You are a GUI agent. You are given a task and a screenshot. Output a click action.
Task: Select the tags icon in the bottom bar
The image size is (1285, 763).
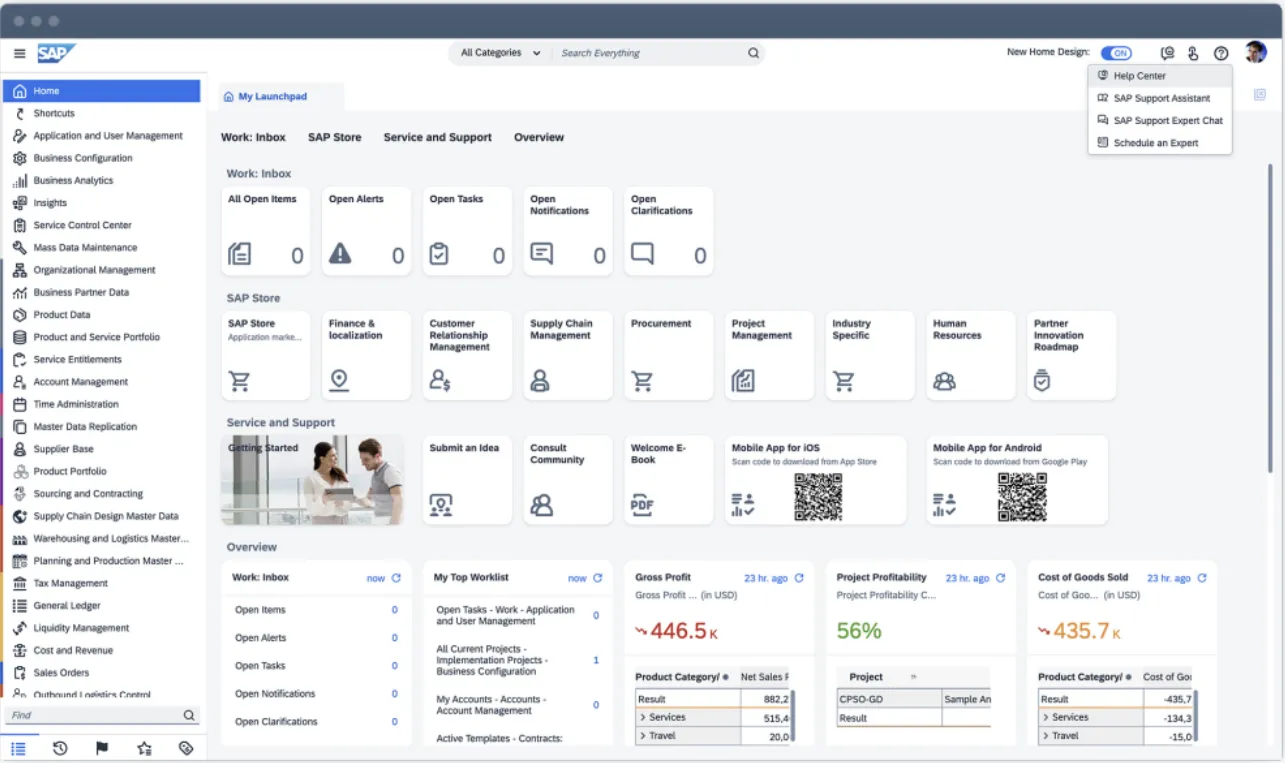point(185,747)
